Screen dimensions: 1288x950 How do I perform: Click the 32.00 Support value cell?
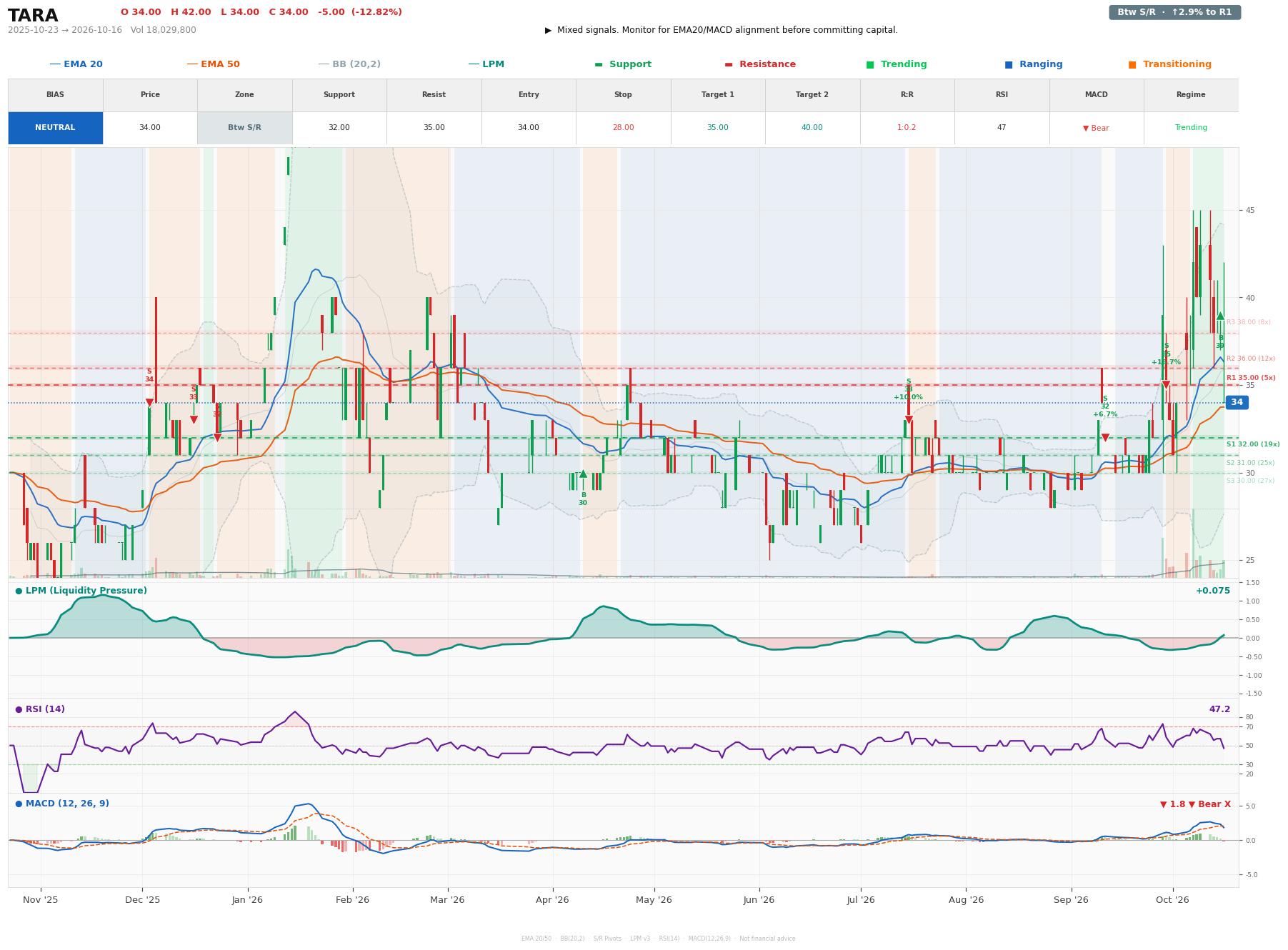coord(339,128)
